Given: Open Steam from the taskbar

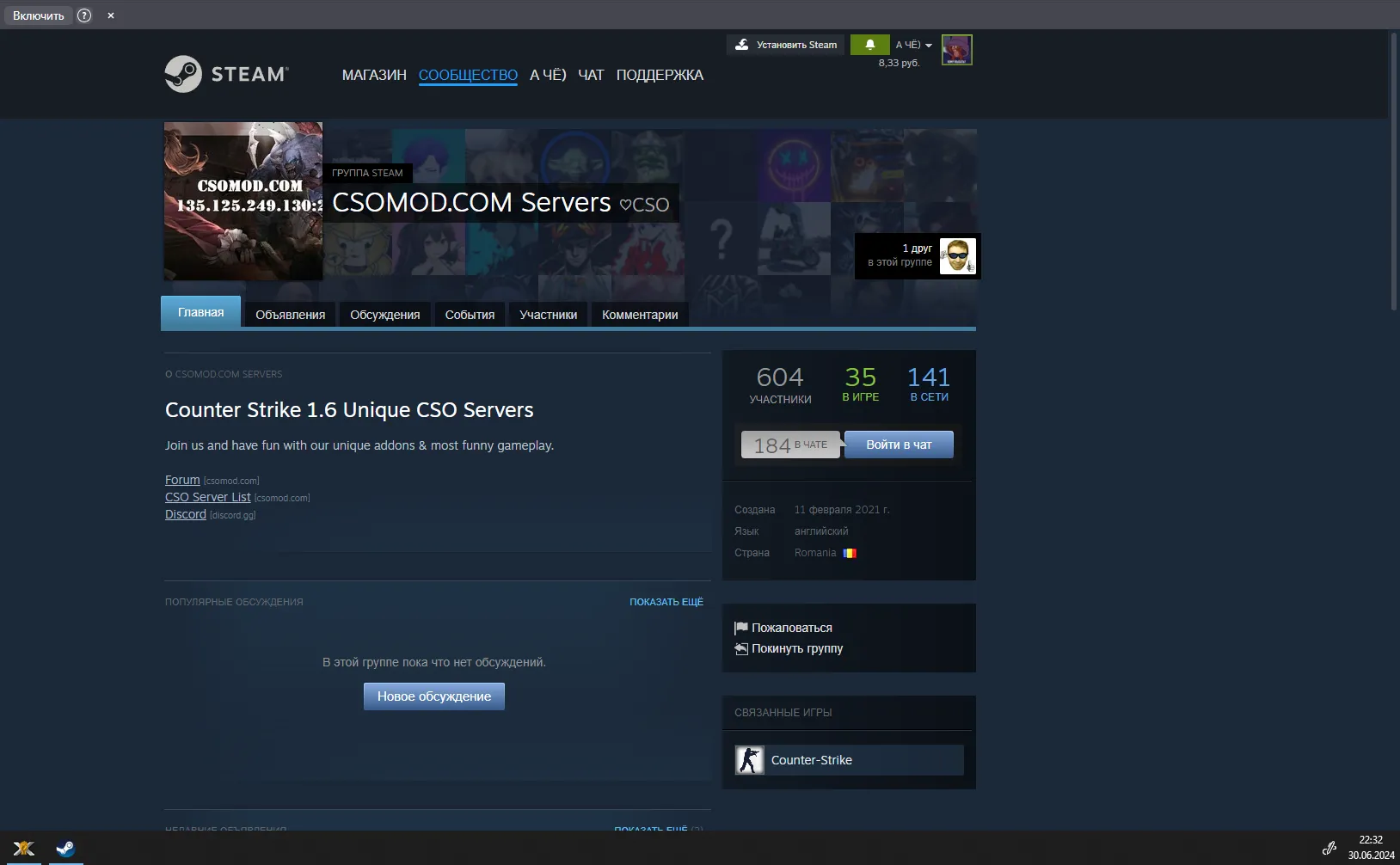Looking at the screenshot, I should pos(65,849).
